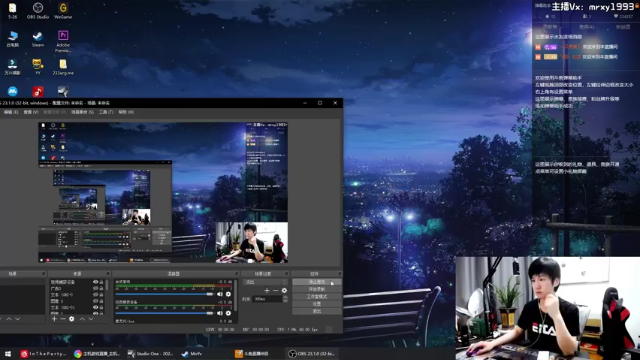This screenshot has width=640, height=360.
Task: Click the LIVE 00:00:00 status text
Action: tap(220, 329)
